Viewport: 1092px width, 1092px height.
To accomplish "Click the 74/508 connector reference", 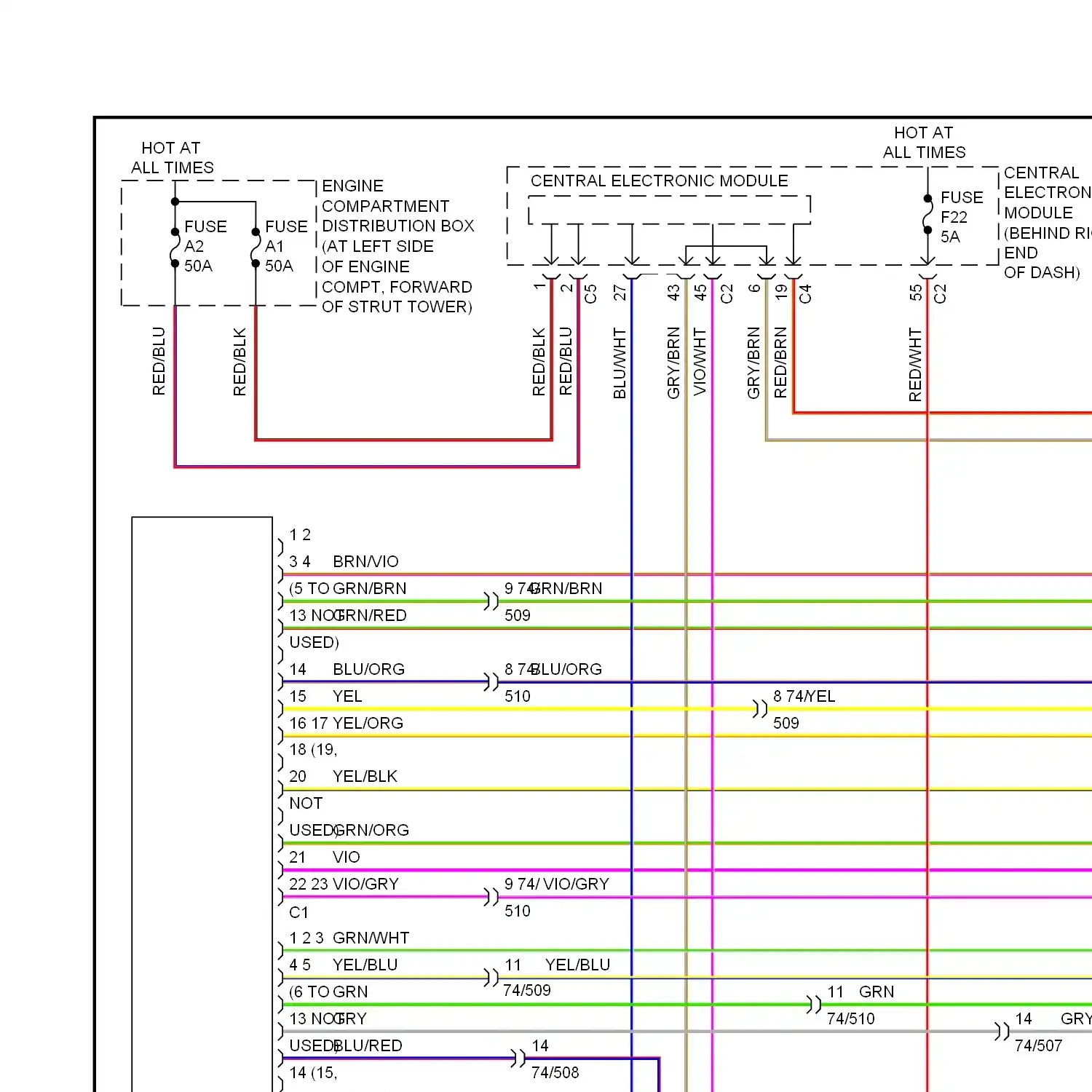I will 555,1072.
